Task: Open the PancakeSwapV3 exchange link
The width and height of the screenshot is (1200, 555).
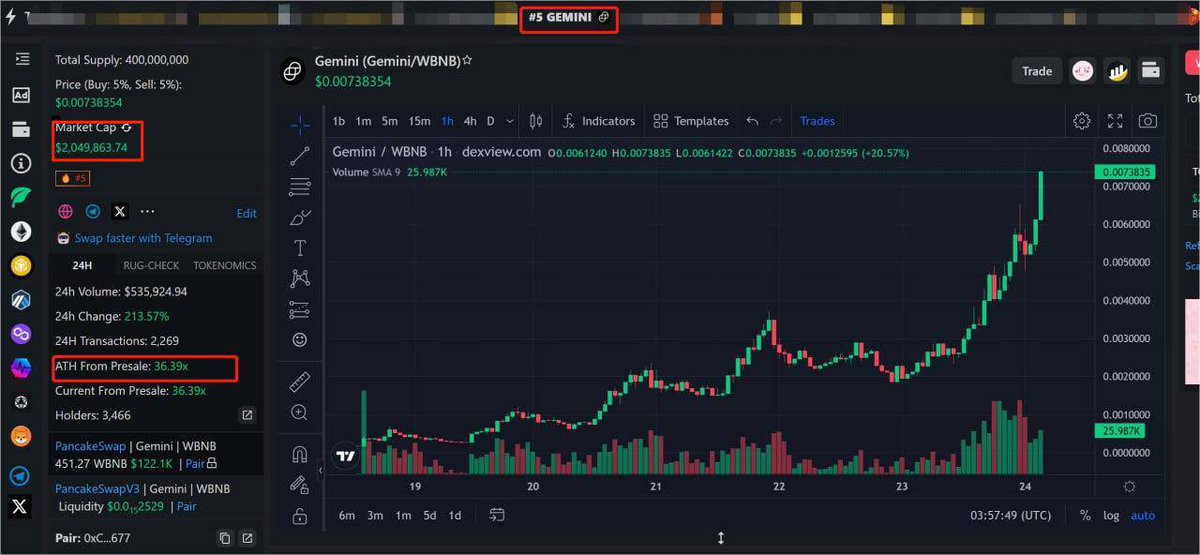Action: (x=97, y=489)
